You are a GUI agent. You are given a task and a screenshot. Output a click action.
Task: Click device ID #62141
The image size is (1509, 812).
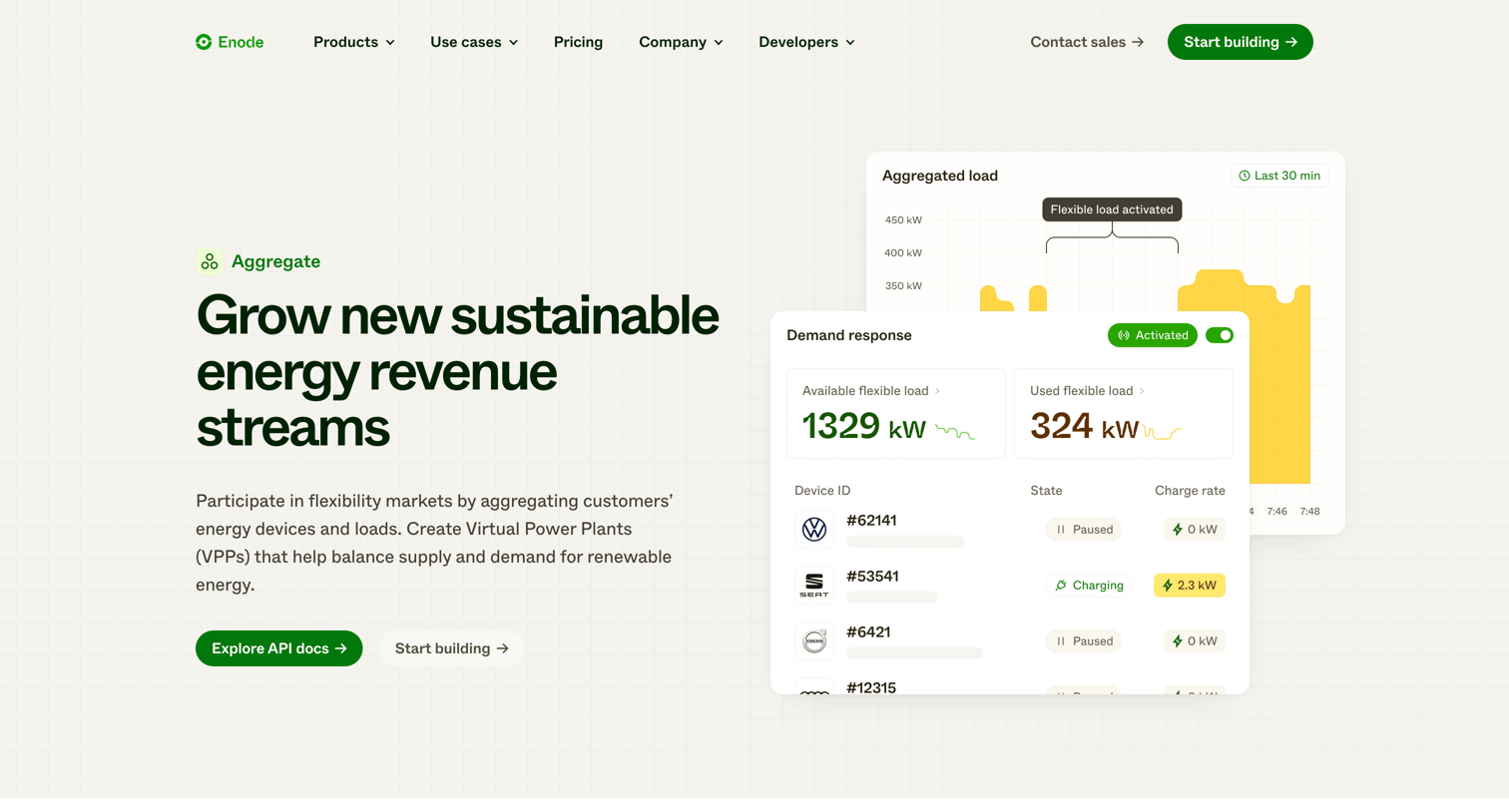[x=871, y=521]
